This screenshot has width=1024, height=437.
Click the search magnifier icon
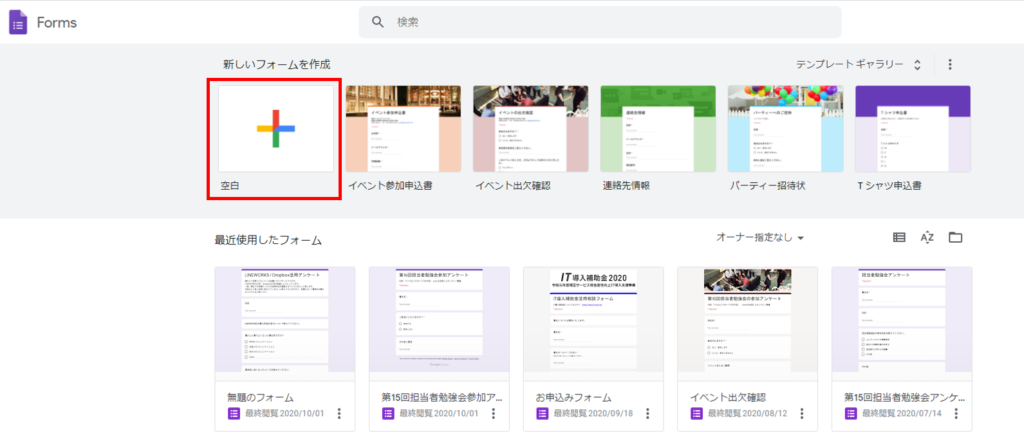point(377,22)
